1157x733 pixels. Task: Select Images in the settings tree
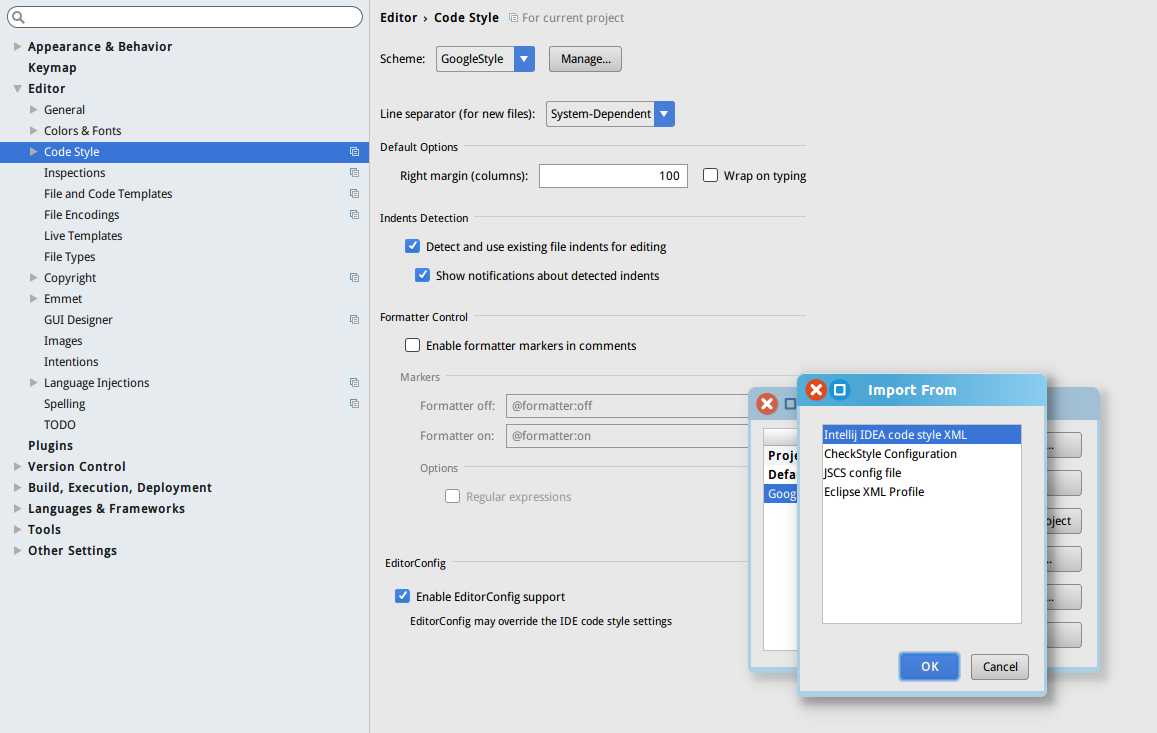coord(63,341)
